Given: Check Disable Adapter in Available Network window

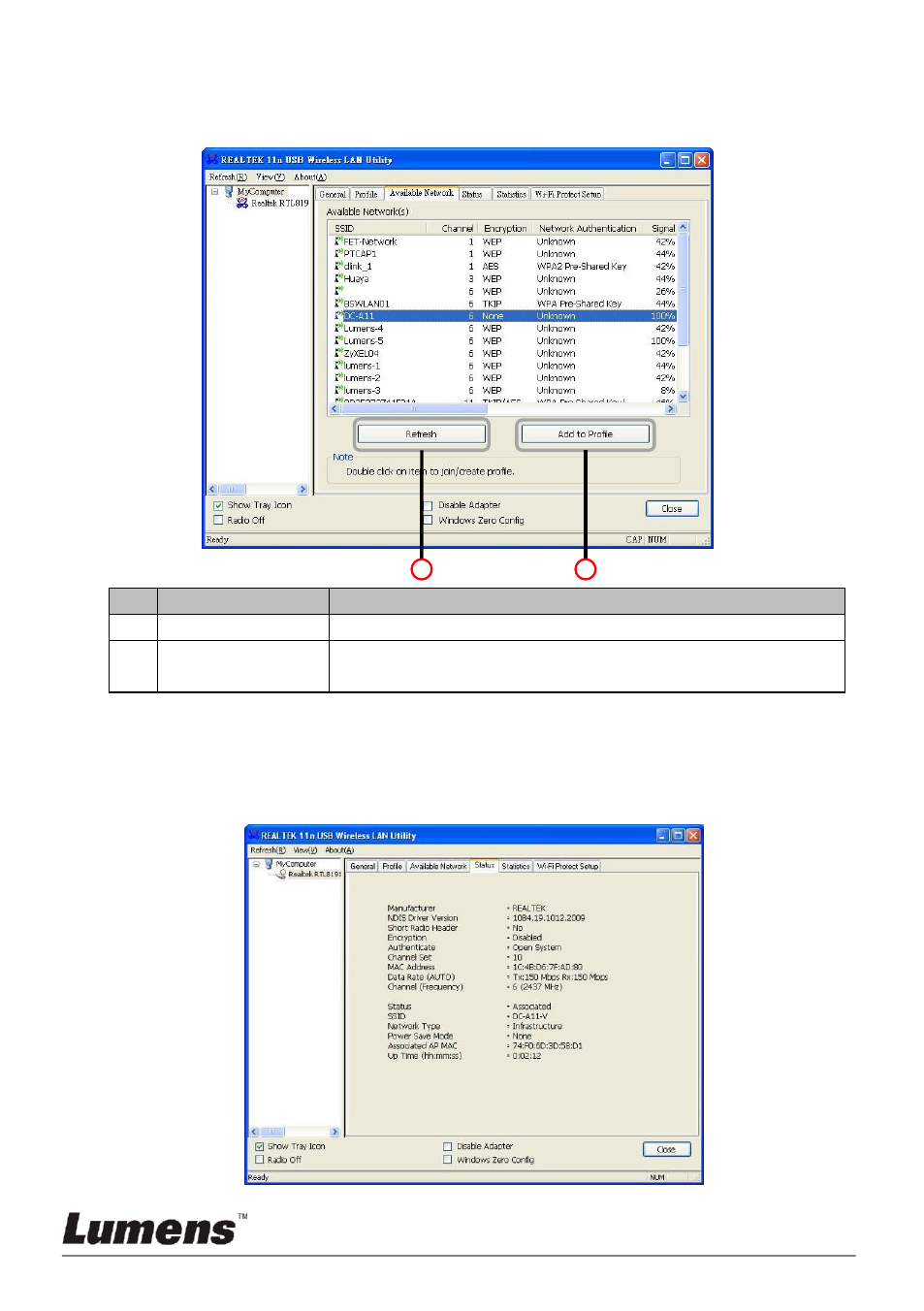Looking at the screenshot, I should (428, 505).
